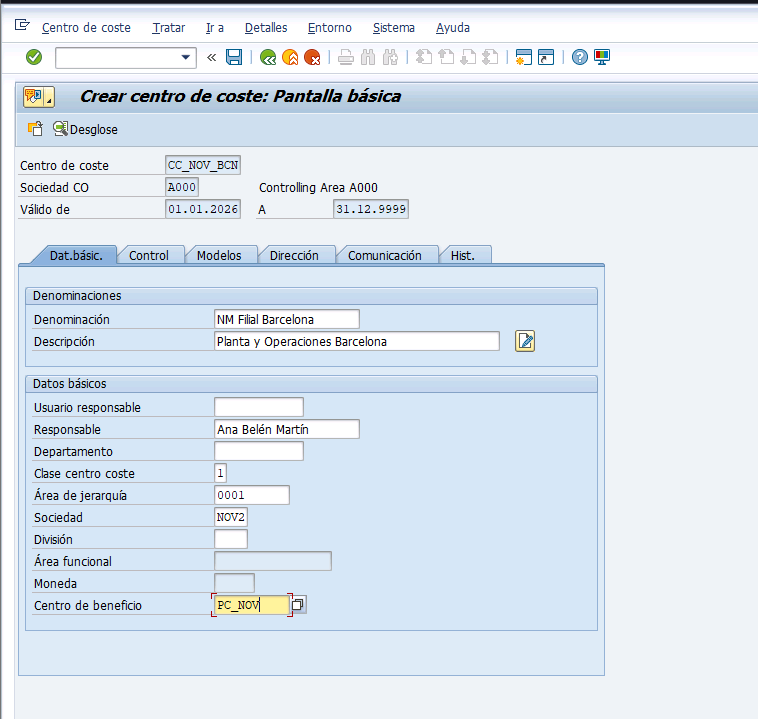Open the Sistema menu

point(394,28)
